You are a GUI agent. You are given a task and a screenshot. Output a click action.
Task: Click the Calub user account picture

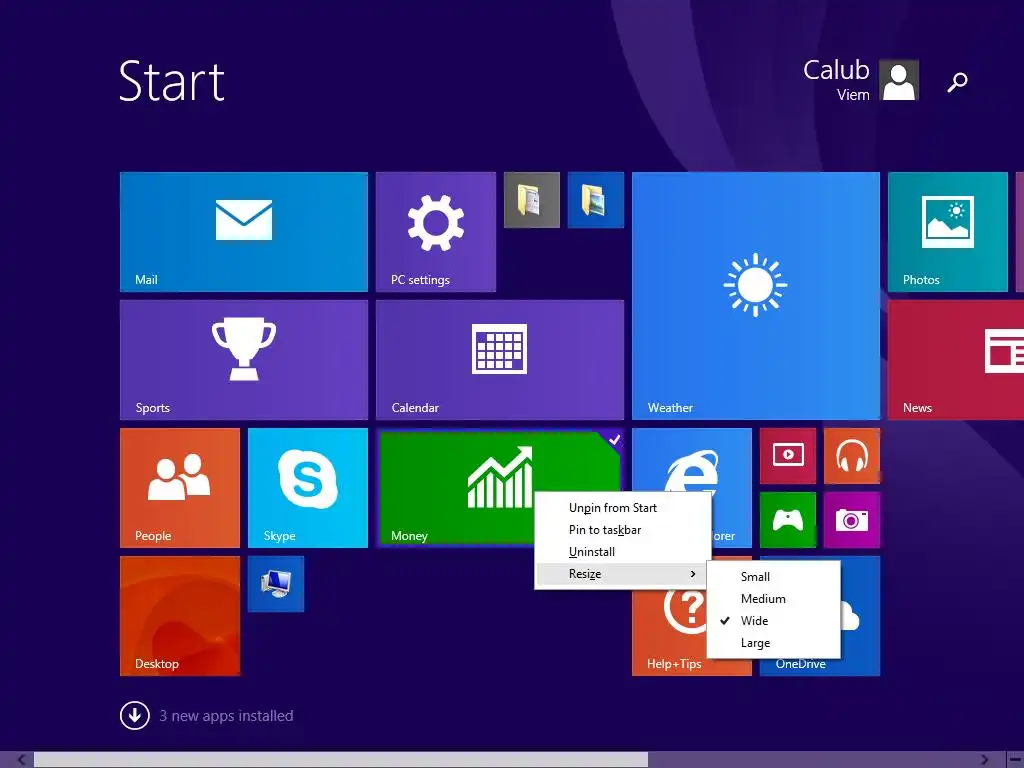coord(899,80)
